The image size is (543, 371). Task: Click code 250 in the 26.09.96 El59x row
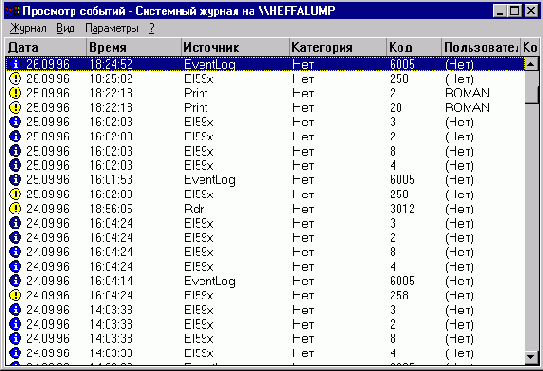[x=399, y=79]
